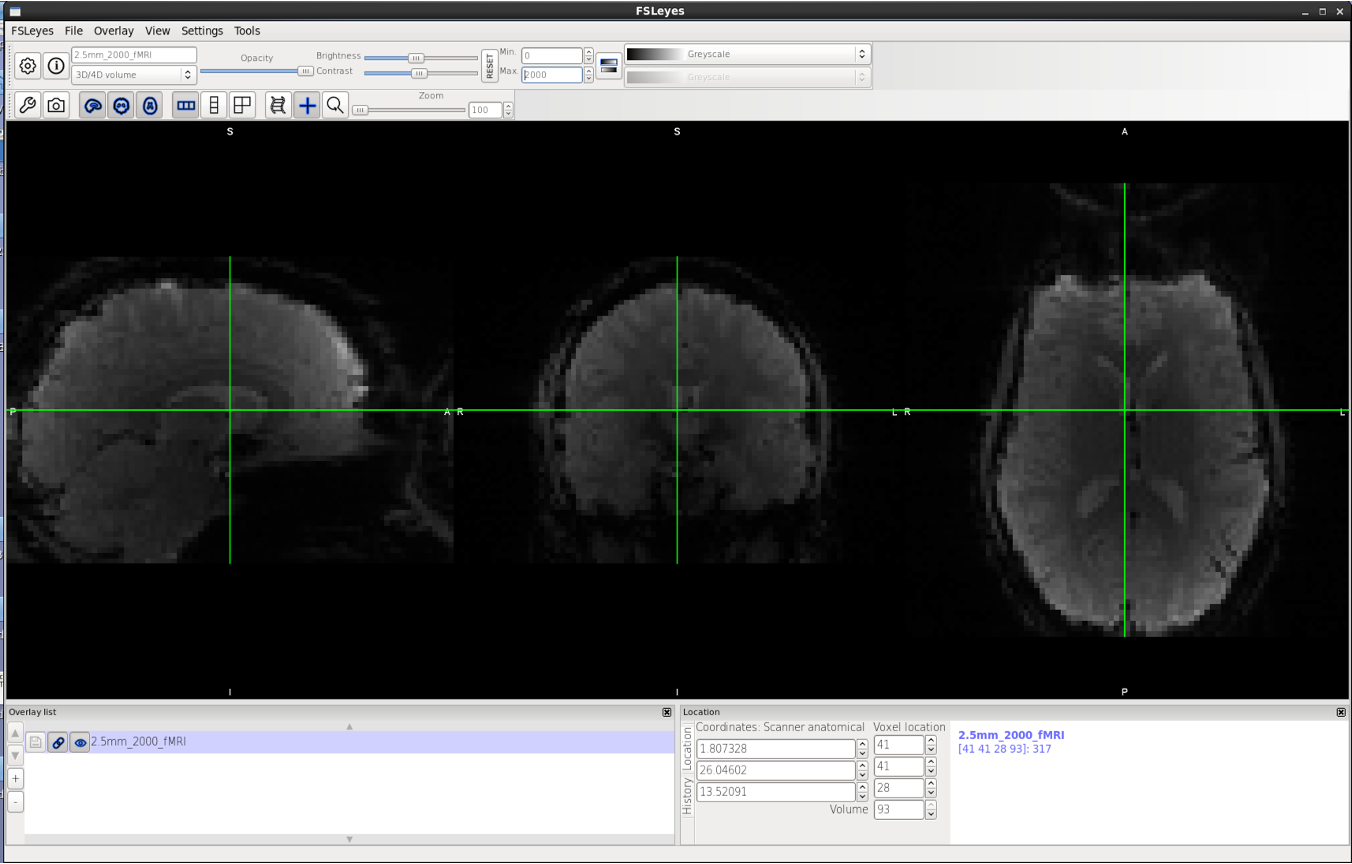Switch to horizontal layout
1352x864 pixels.
click(x=186, y=105)
